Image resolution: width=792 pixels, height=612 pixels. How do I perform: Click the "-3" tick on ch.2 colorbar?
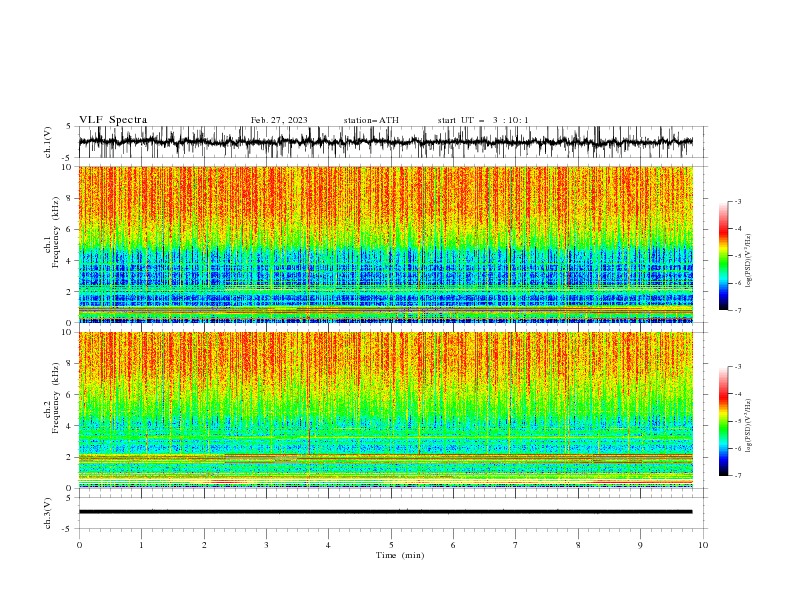[x=737, y=367]
